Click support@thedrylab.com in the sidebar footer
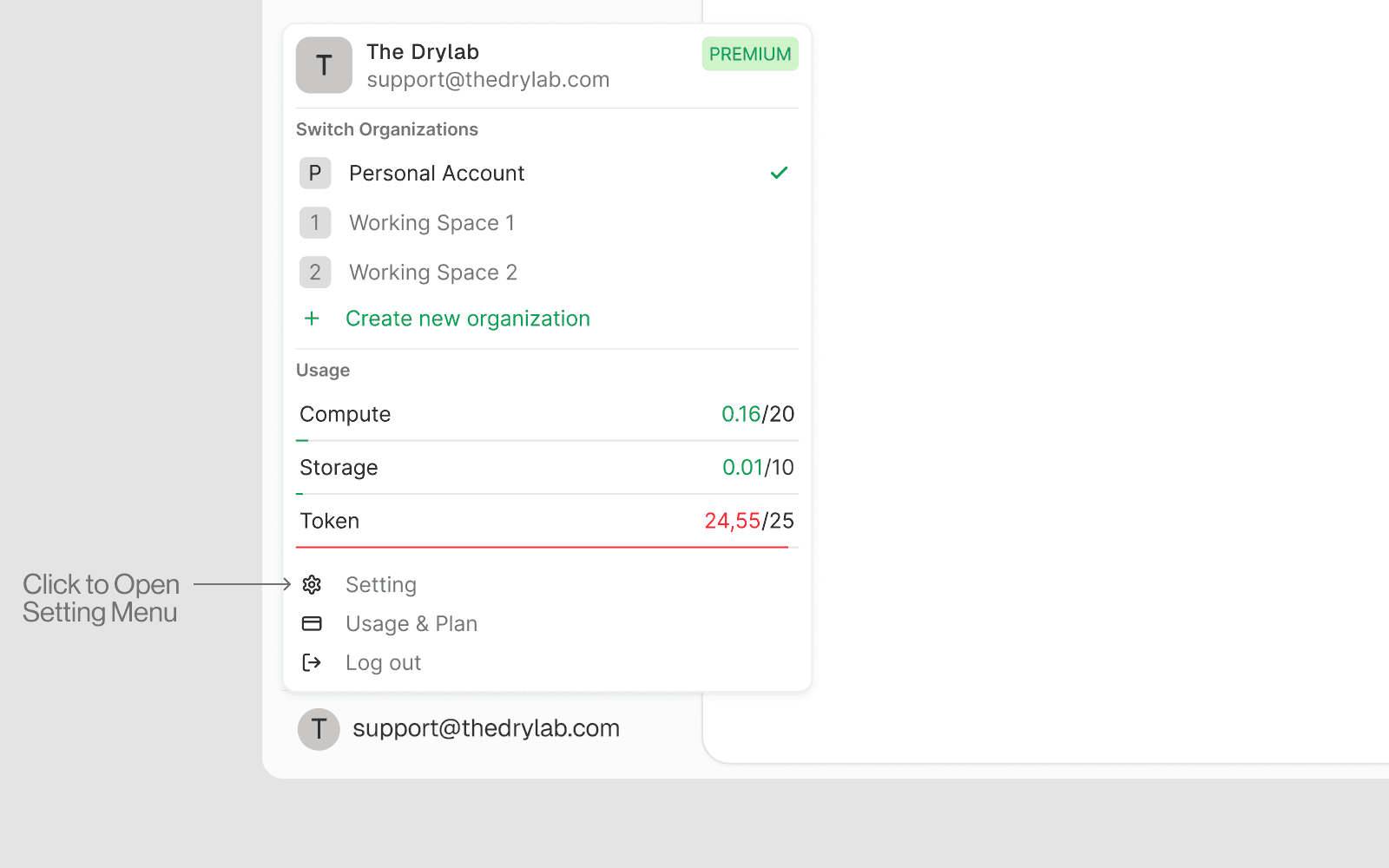The image size is (1389, 868). tap(486, 728)
